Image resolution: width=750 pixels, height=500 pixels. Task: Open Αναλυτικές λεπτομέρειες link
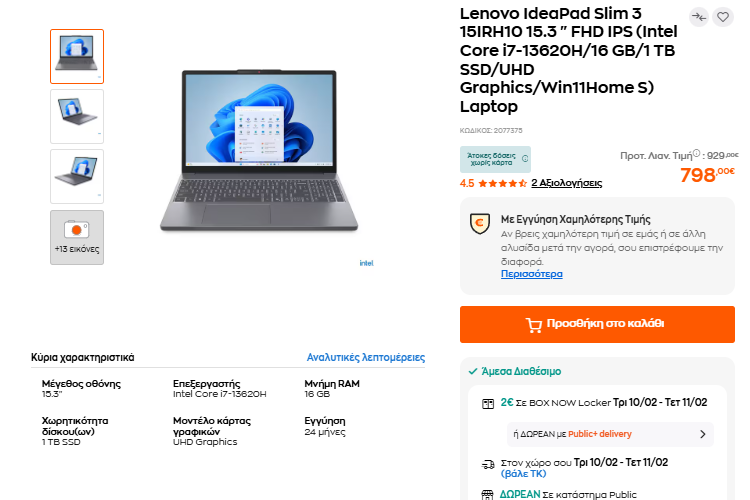[366, 357]
